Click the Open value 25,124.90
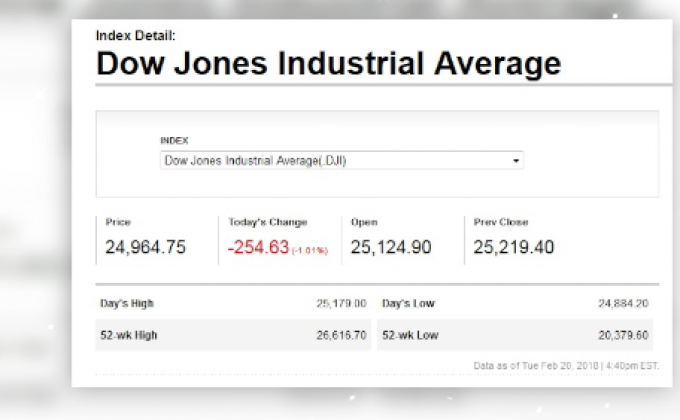680x420 pixels. (391, 247)
